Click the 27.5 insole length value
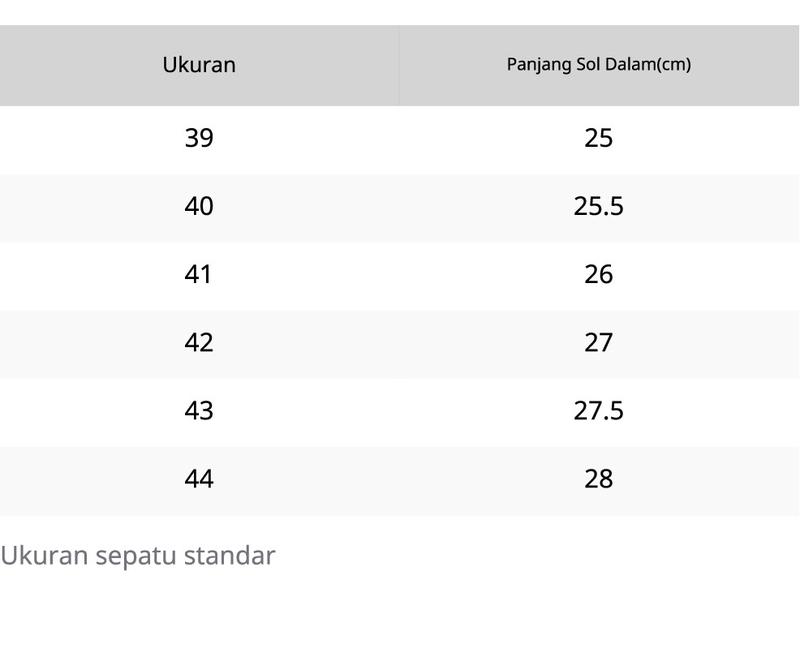The image size is (800, 670). click(598, 411)
